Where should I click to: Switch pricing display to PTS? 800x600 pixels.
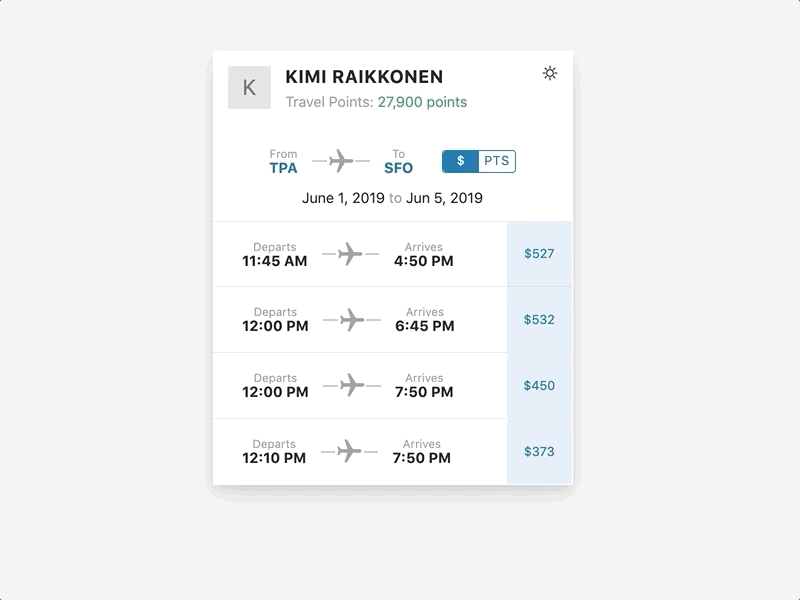(x=497, y=160)
